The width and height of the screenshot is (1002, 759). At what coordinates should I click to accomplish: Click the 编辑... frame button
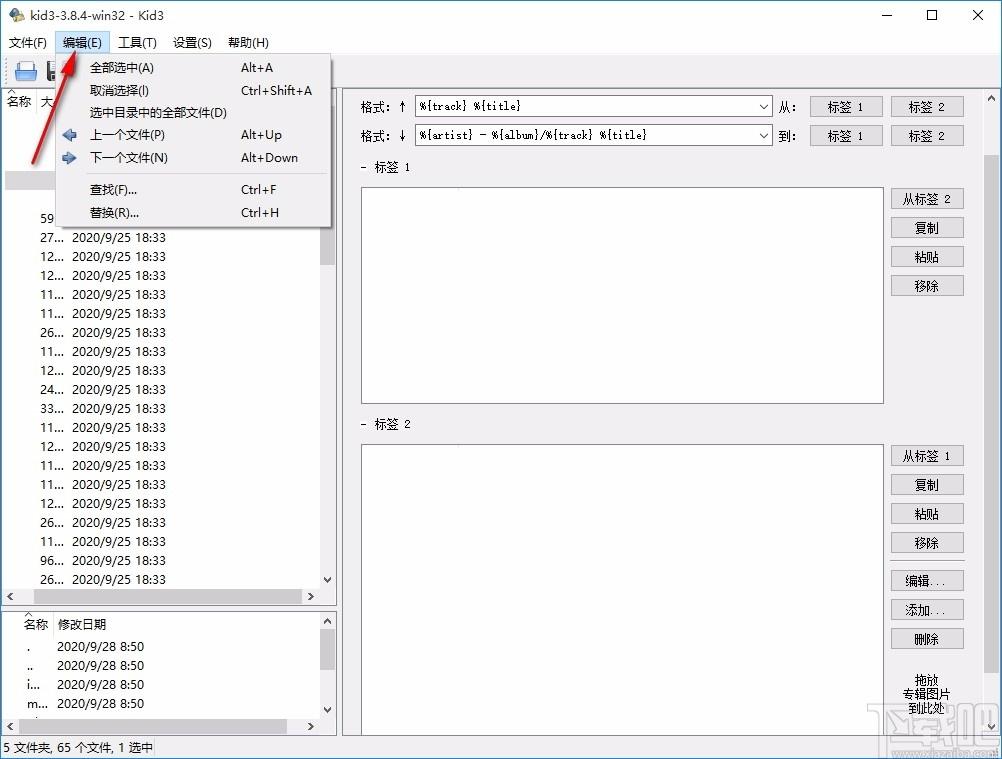coord(927,581)
